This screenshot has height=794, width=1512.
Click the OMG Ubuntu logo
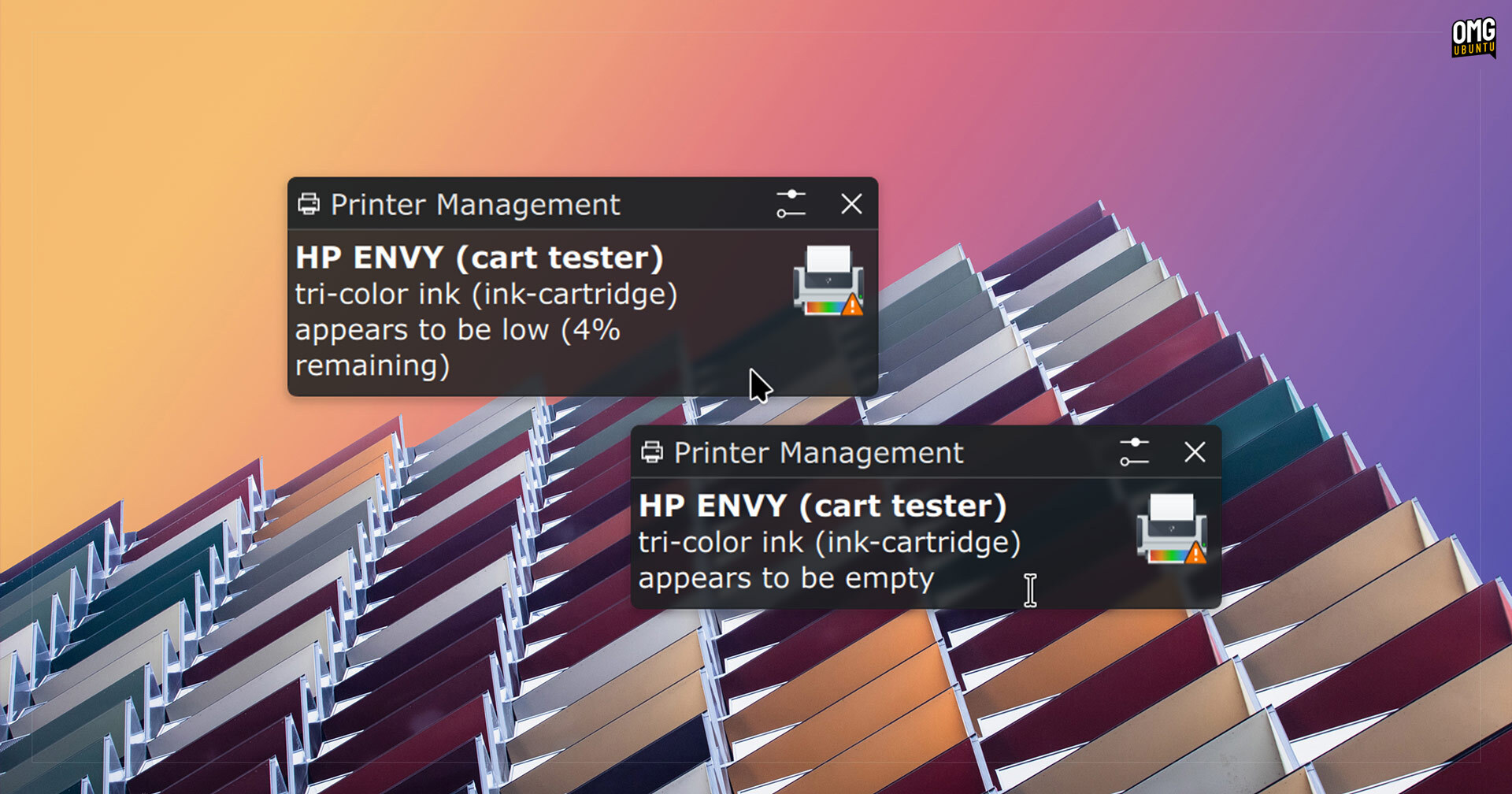coord(1473,38)
